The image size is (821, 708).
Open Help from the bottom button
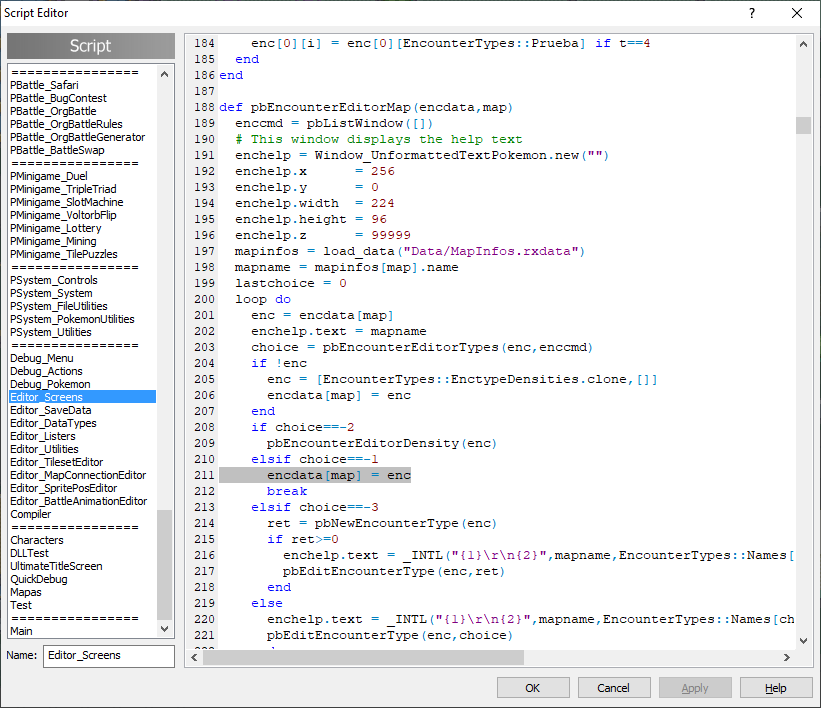pyautogui.click(x=775, y=688)
